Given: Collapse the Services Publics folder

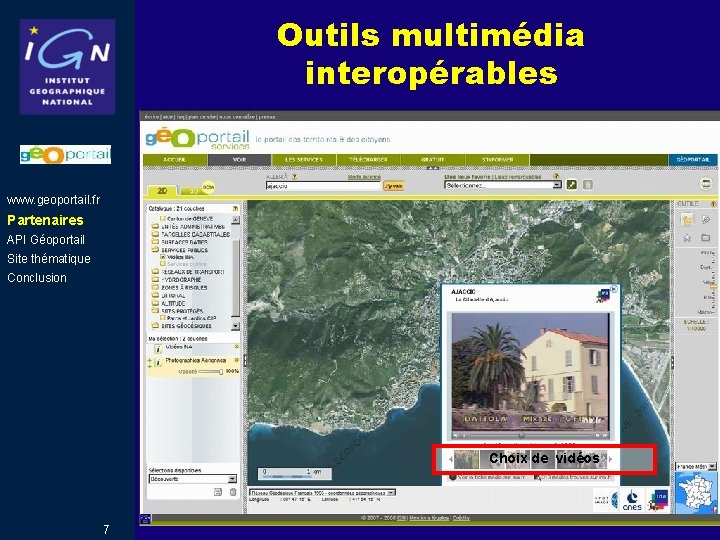Looking at the screenshot, I should (x=155, y=250).
